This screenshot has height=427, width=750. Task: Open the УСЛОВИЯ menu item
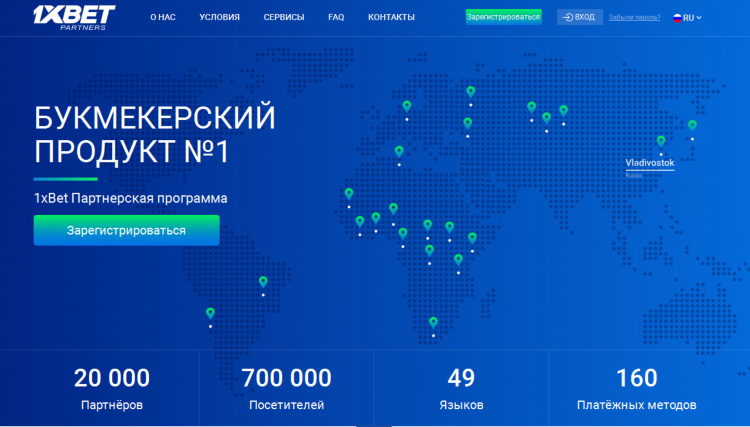[x=220, y=17]
